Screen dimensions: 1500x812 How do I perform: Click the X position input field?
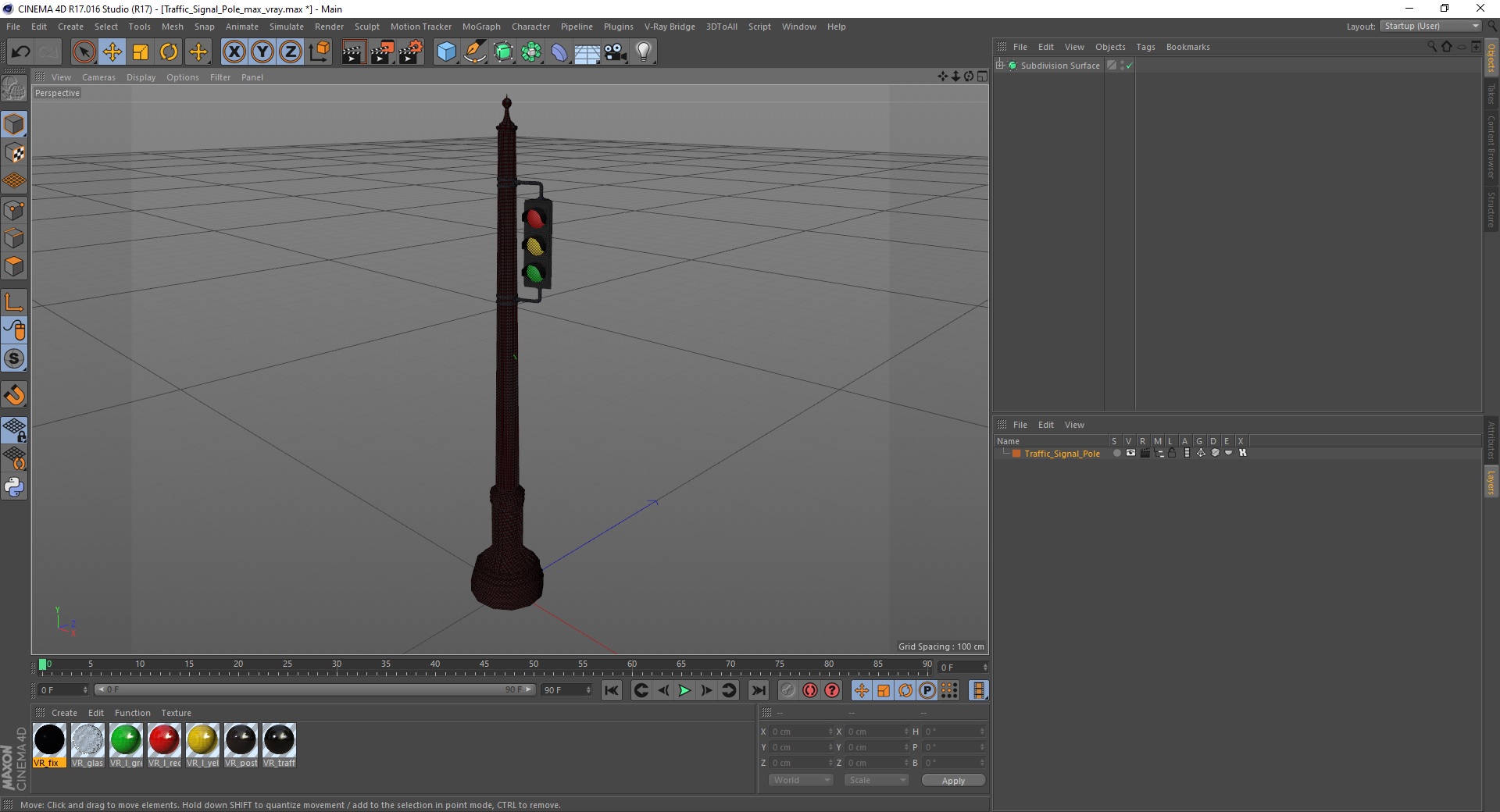(802, 732)
